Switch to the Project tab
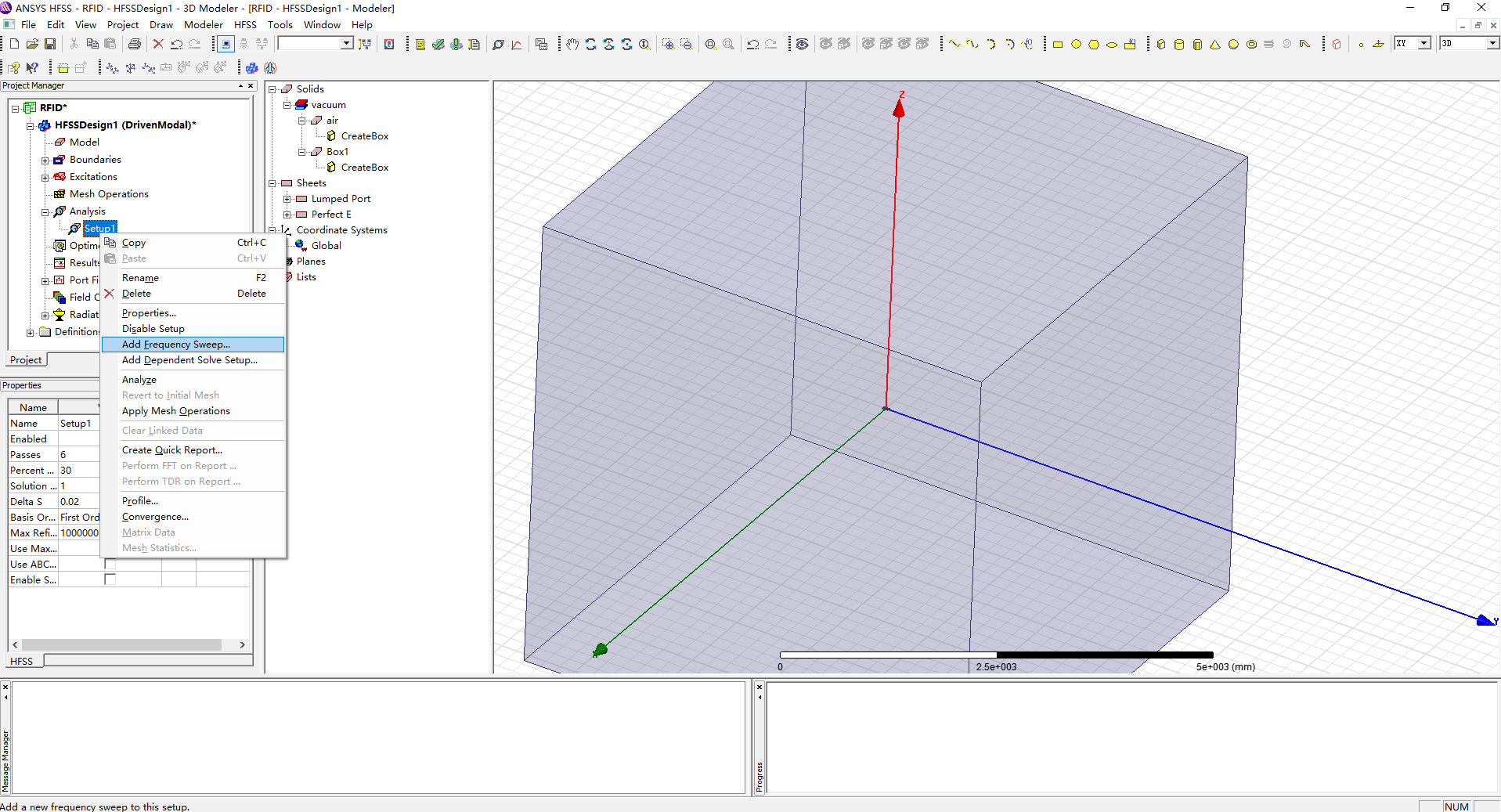This screenshot has width=1501, height=812. [26, 360]
